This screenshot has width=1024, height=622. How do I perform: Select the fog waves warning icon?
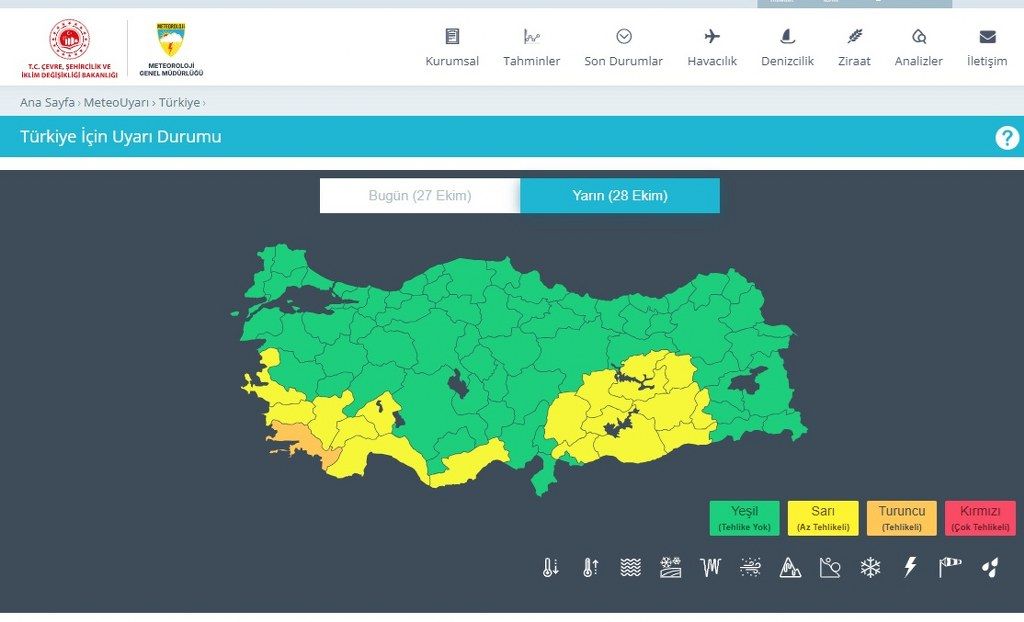[630, 567]
